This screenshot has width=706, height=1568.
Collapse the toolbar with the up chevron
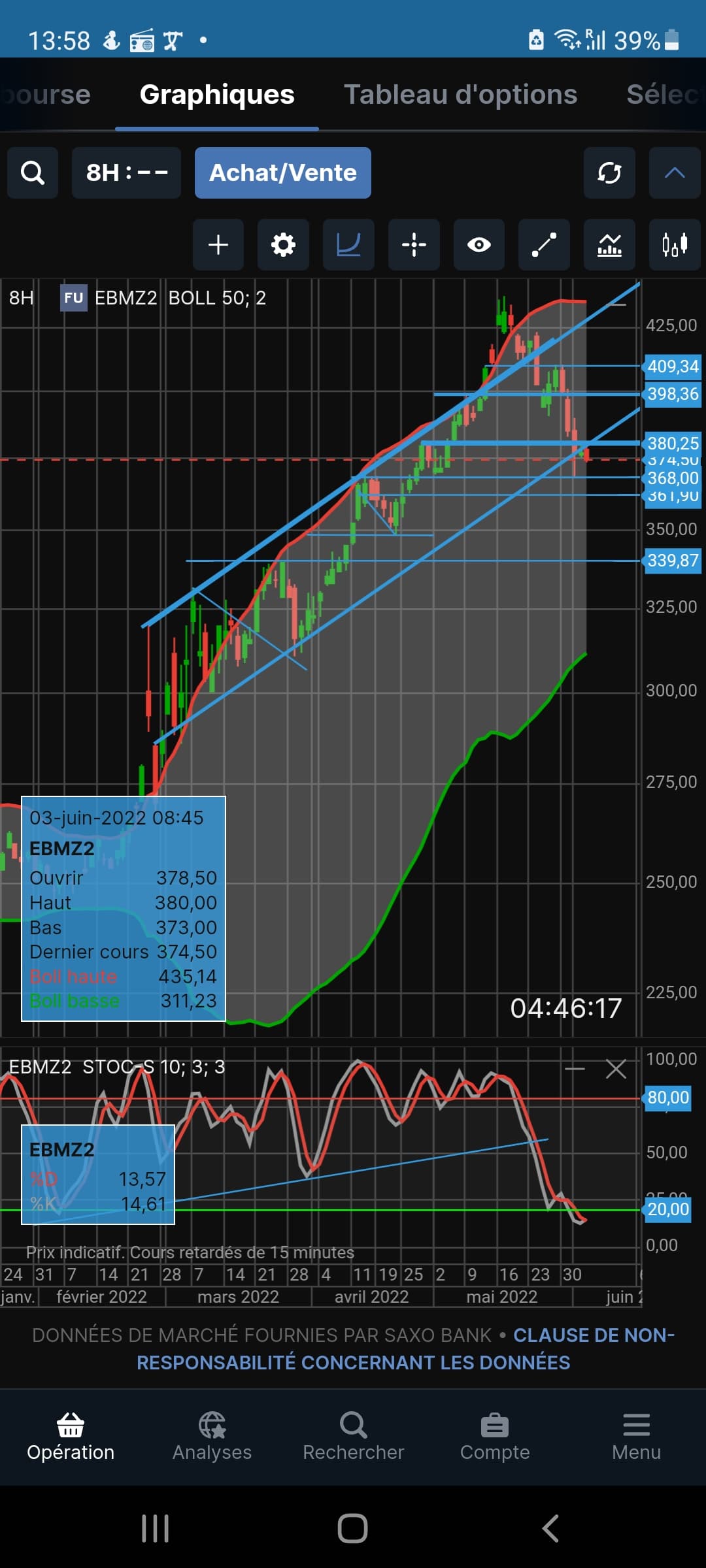coord(675,173)
